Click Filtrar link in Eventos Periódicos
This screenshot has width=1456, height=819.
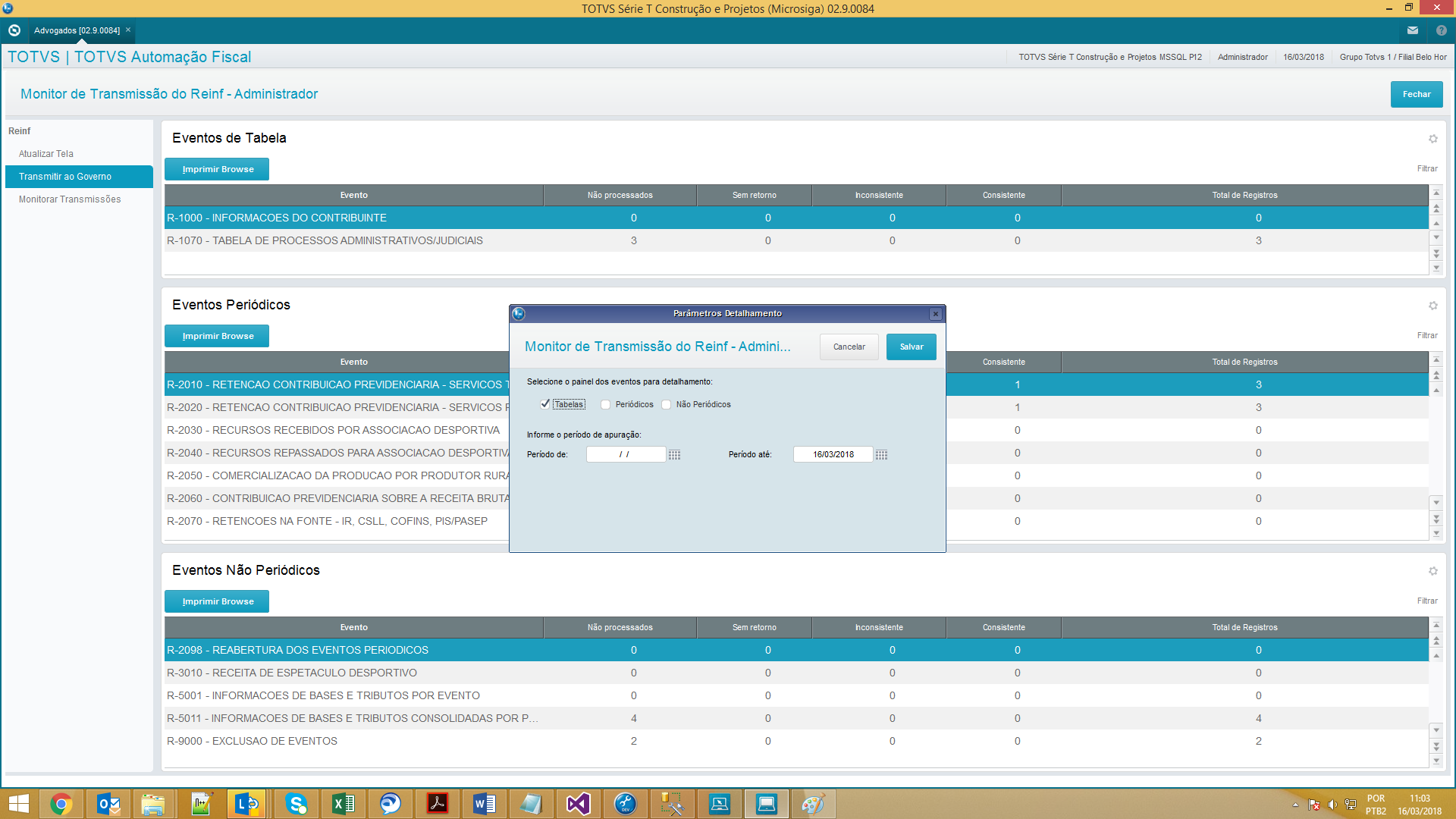1426,335
